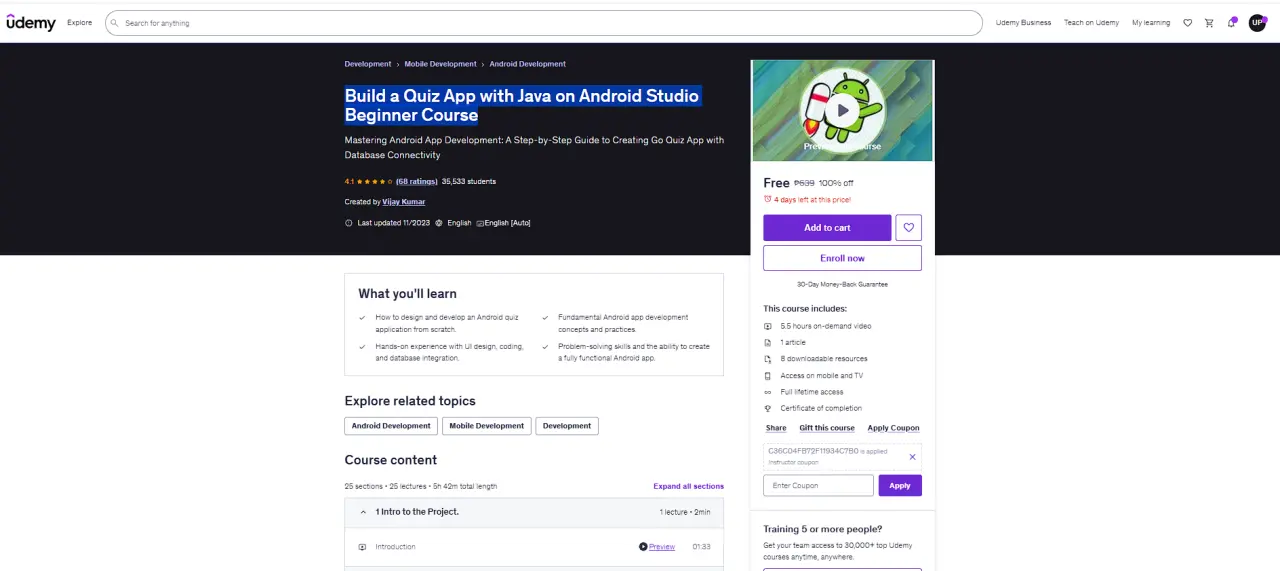
Task: Play the course preview video
Action: click(x=842, y=110)
